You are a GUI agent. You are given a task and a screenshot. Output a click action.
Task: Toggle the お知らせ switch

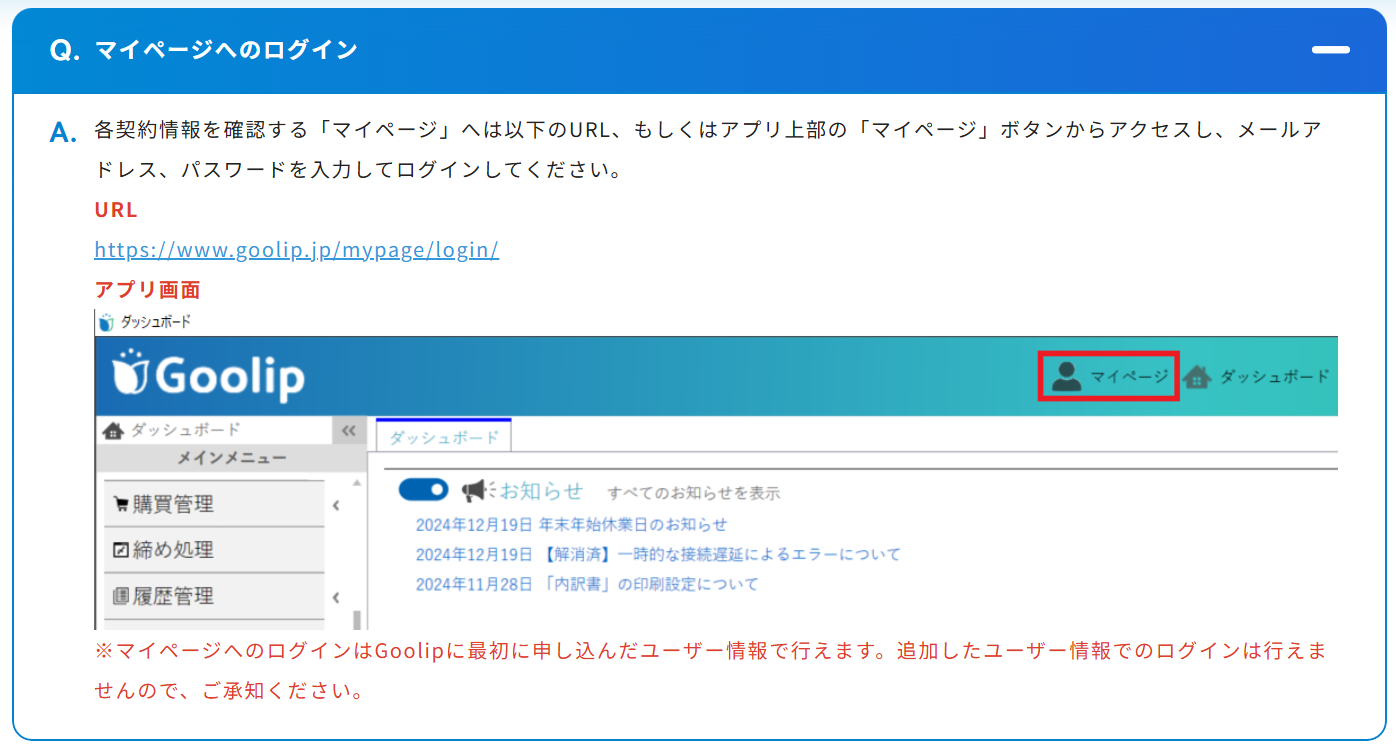click(x=423, y=489)
